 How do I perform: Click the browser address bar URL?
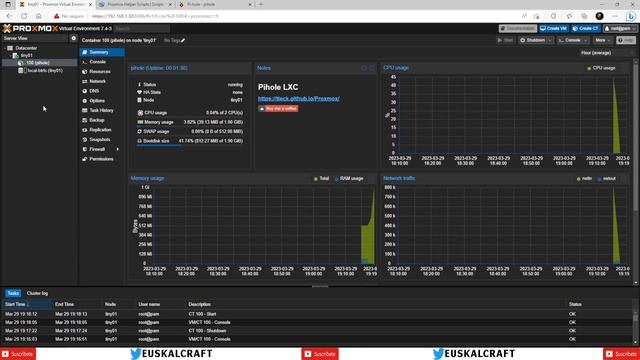tap(155, 16)
